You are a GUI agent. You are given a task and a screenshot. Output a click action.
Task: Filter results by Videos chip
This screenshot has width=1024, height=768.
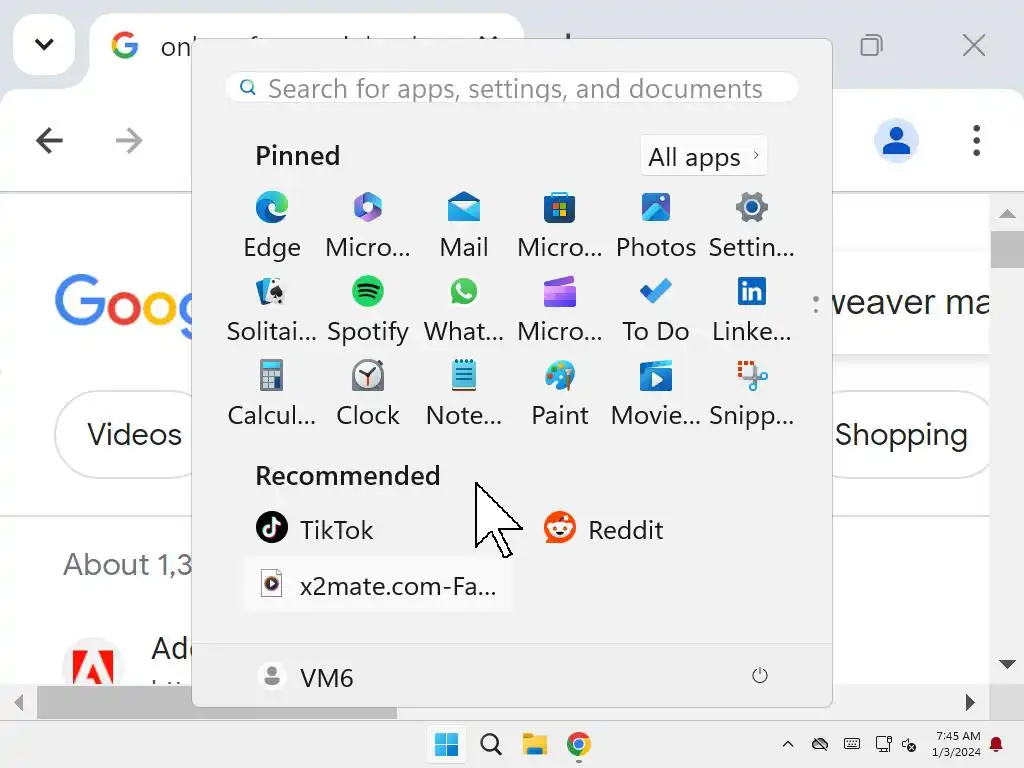coord(124,434)
